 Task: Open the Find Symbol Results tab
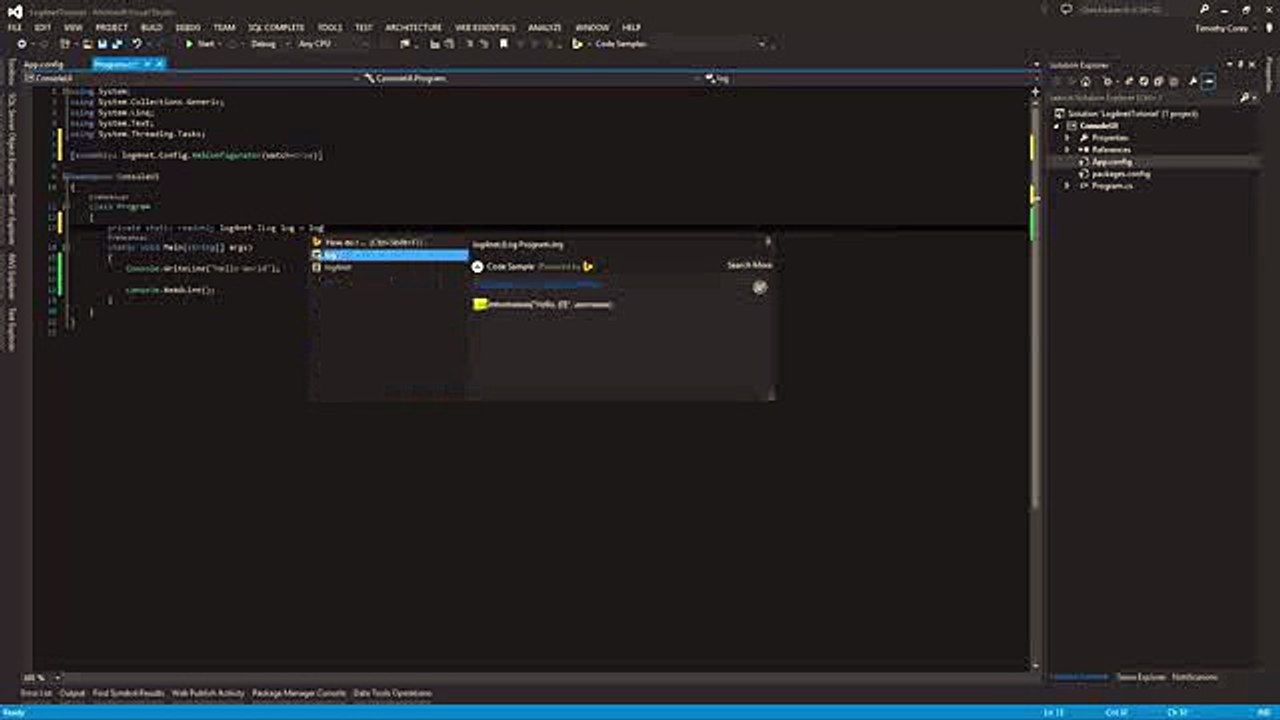[129, 693]
